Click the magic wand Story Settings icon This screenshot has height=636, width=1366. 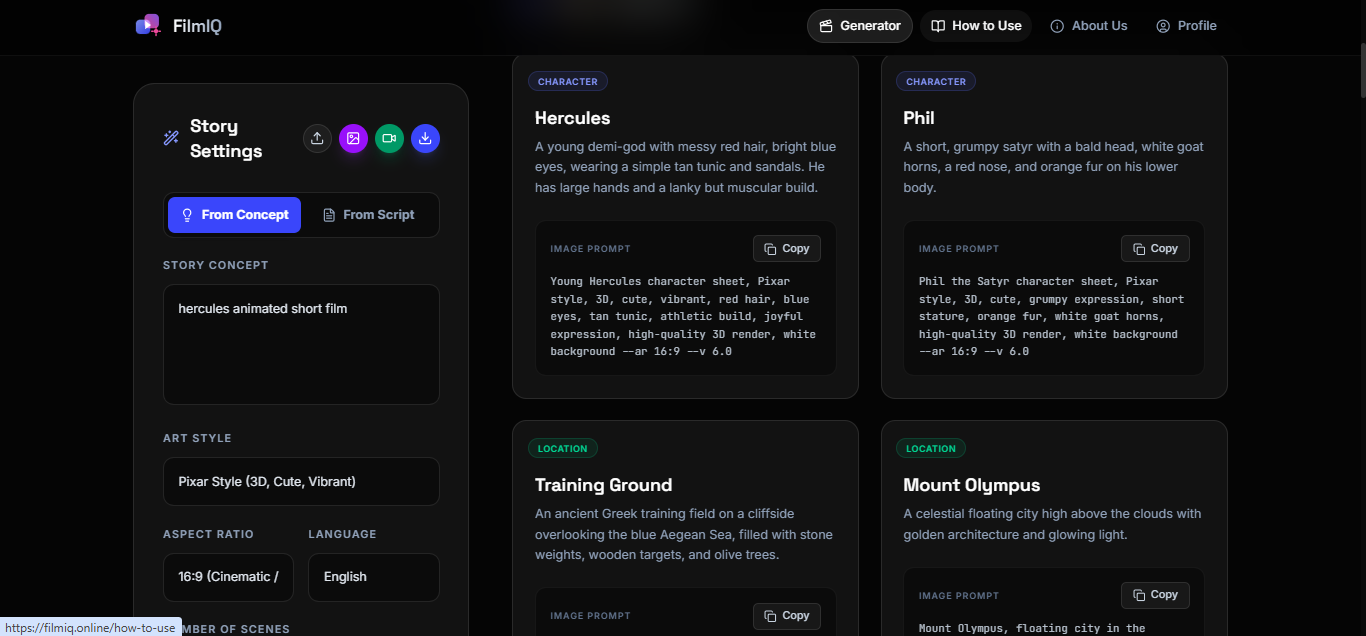[171, 138]
